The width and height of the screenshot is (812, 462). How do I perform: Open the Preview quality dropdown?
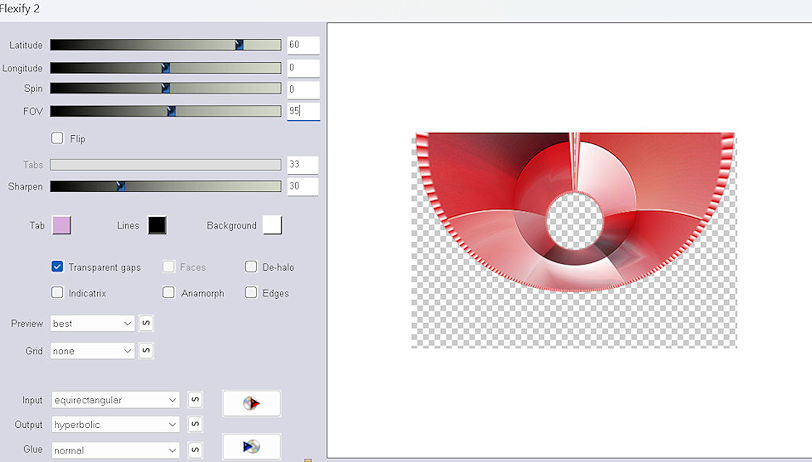click(93, 323)
